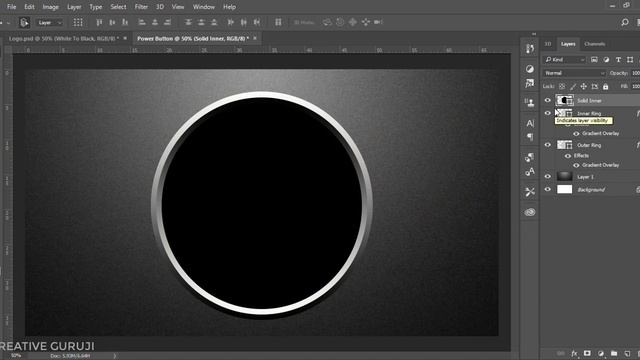The width and height of the screenshot is (640, 360).
Task: Filter layers by shape layers
Action: 630,60
